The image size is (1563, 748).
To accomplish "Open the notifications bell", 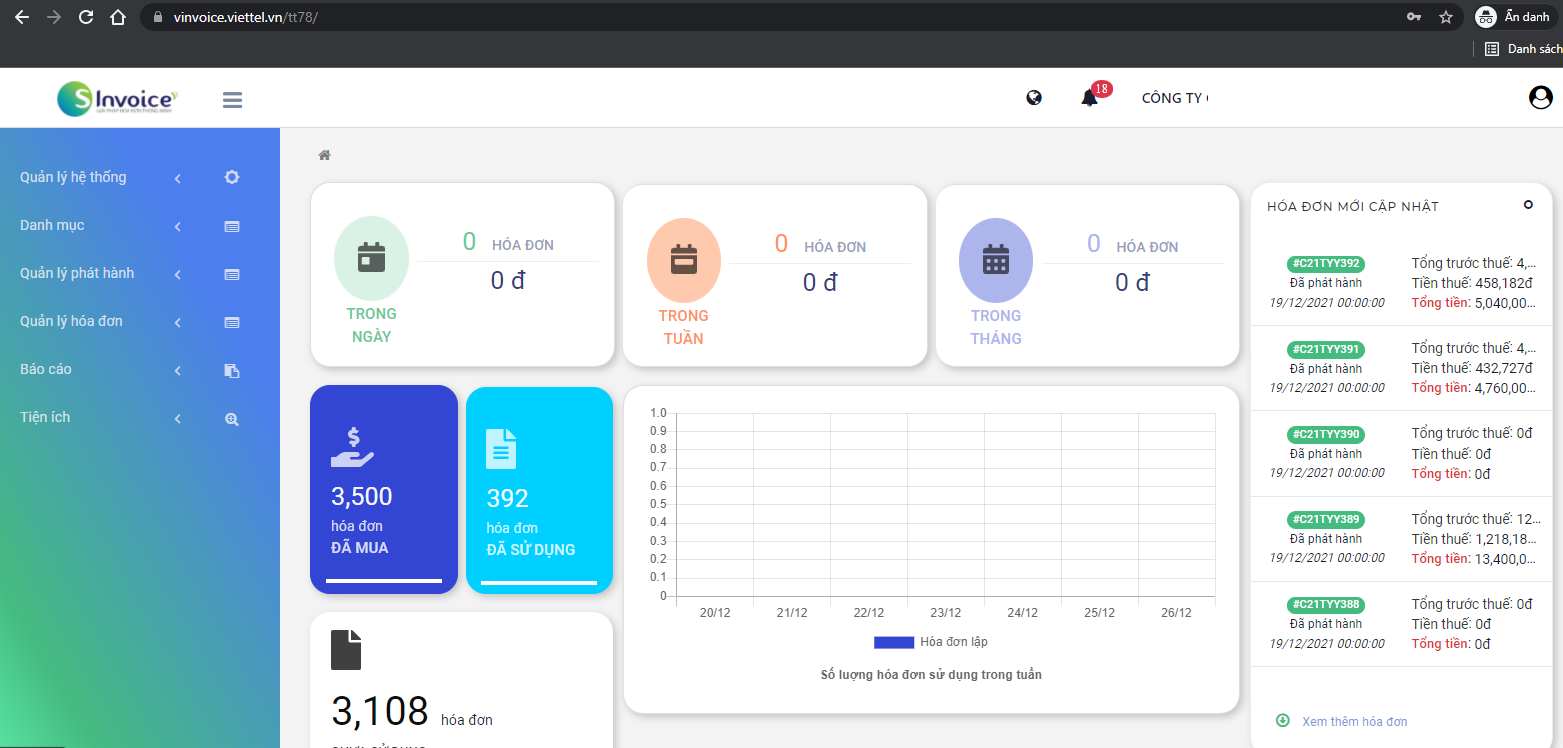I will click(x=1090, y=98).
